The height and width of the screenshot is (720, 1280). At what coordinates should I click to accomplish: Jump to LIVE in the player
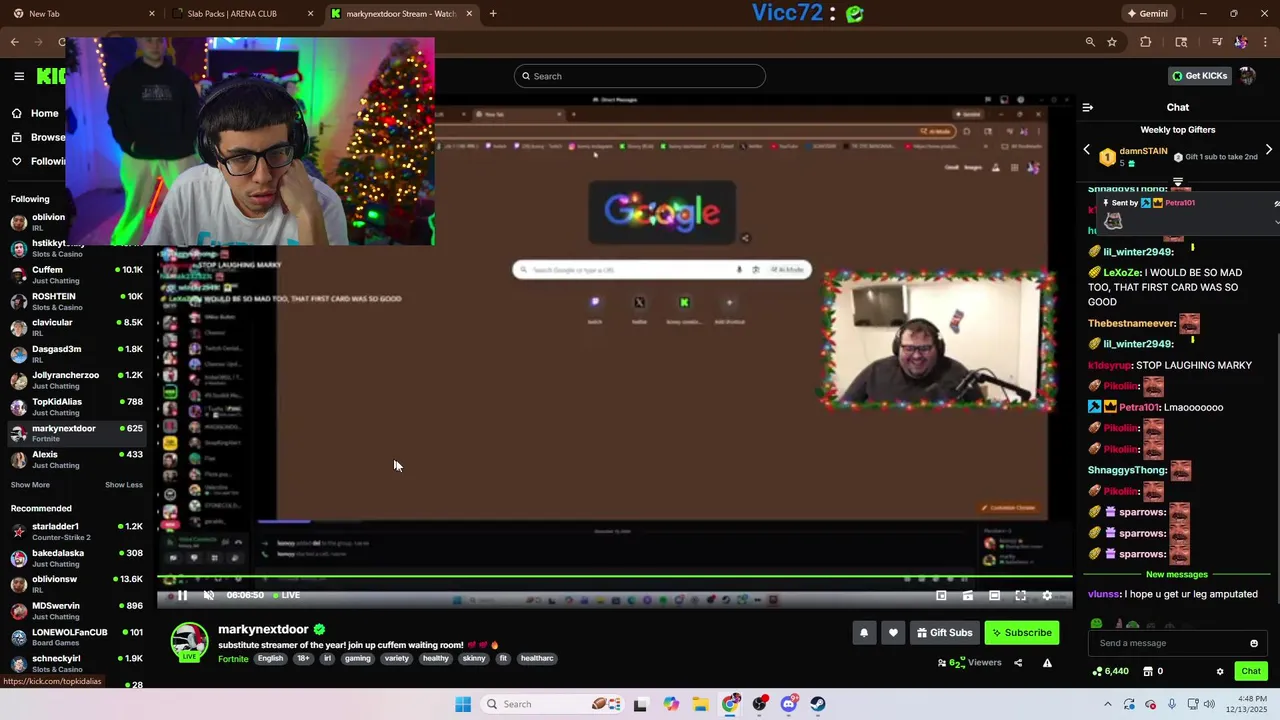tap(285, 595)
